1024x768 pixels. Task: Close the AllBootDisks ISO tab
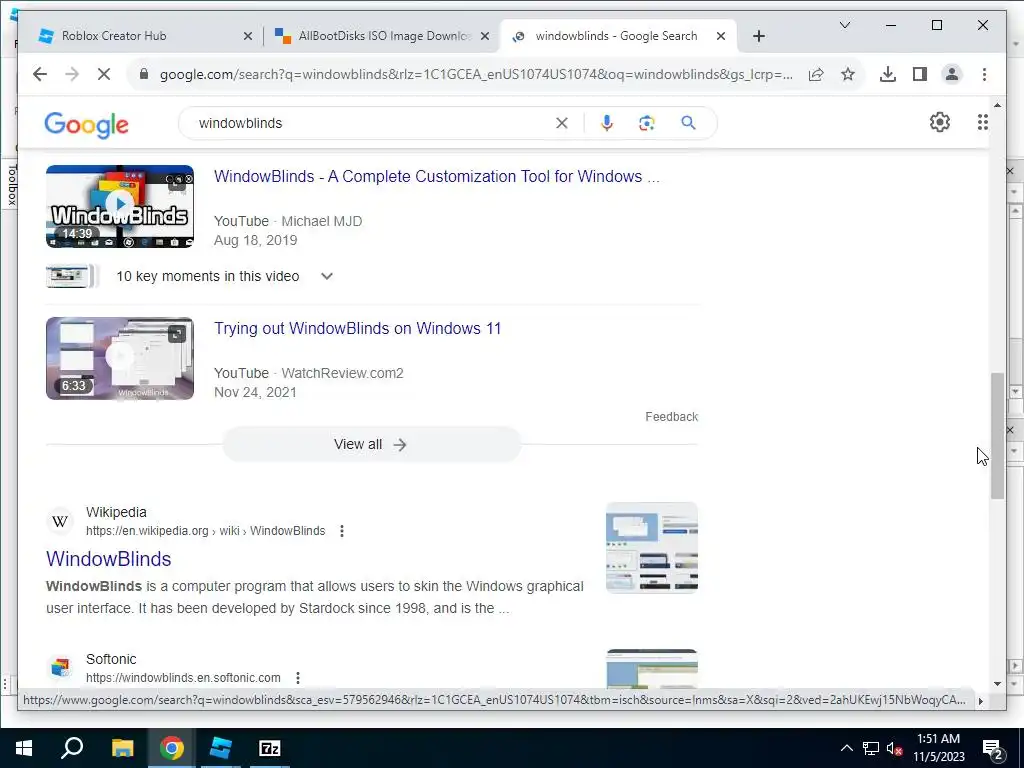click(x=485, y=37)
